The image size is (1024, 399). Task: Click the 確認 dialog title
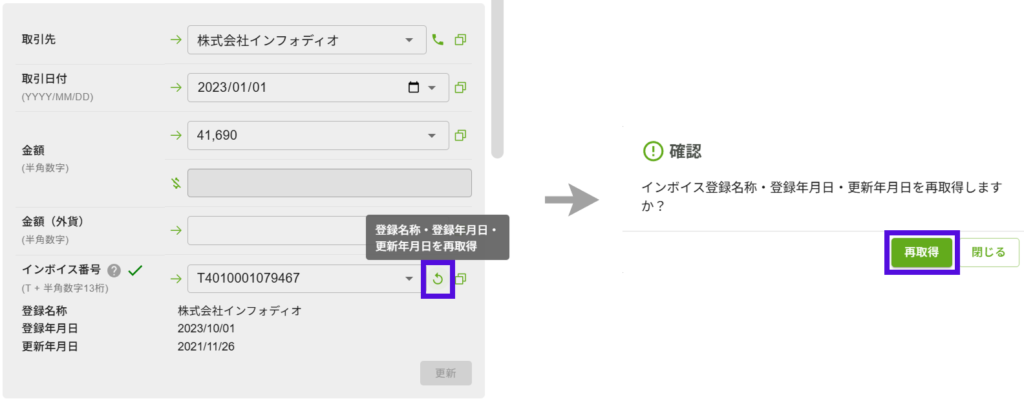[685, 152]
